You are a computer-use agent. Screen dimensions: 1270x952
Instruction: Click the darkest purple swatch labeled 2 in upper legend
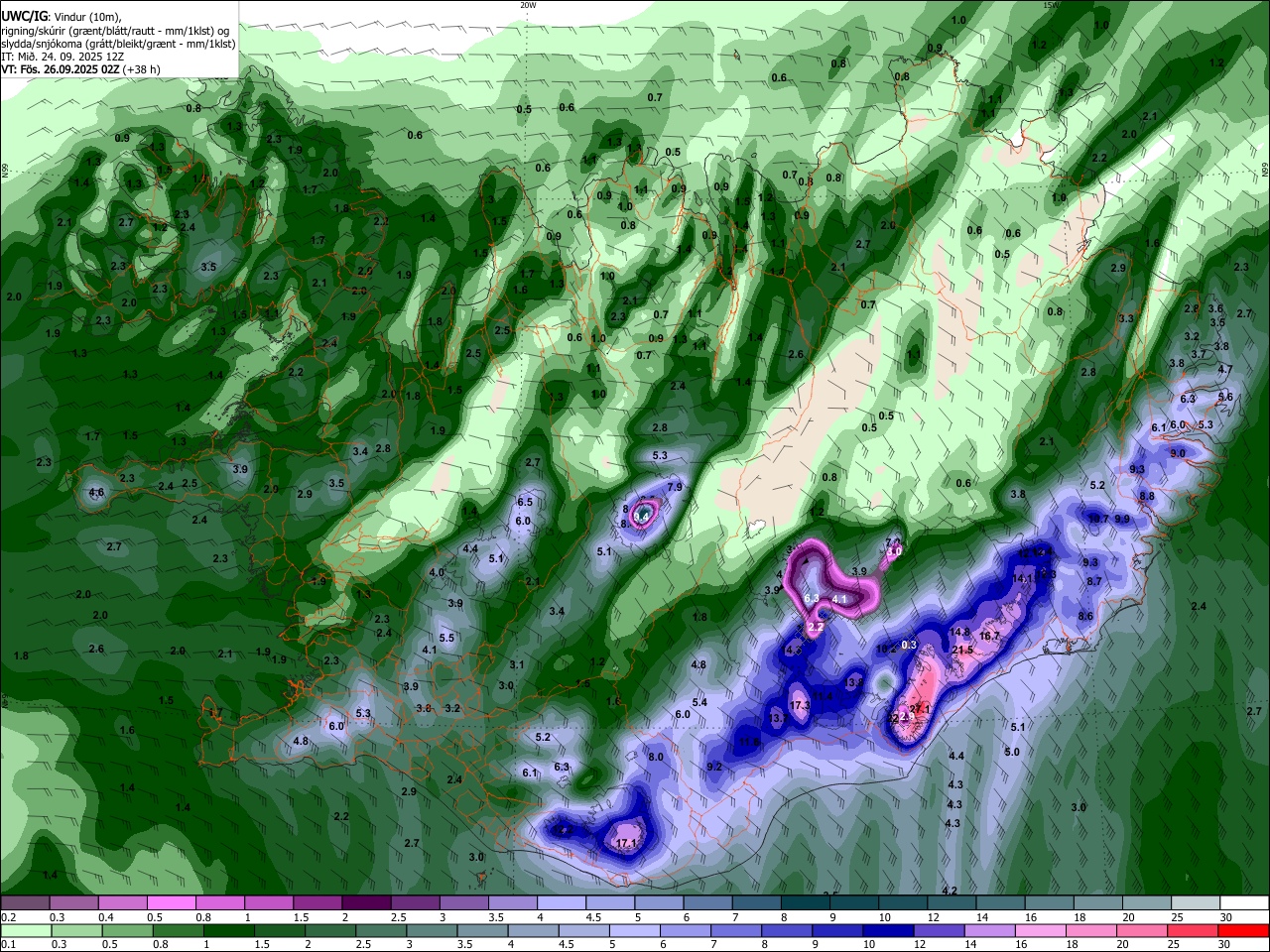click(366, 902)
